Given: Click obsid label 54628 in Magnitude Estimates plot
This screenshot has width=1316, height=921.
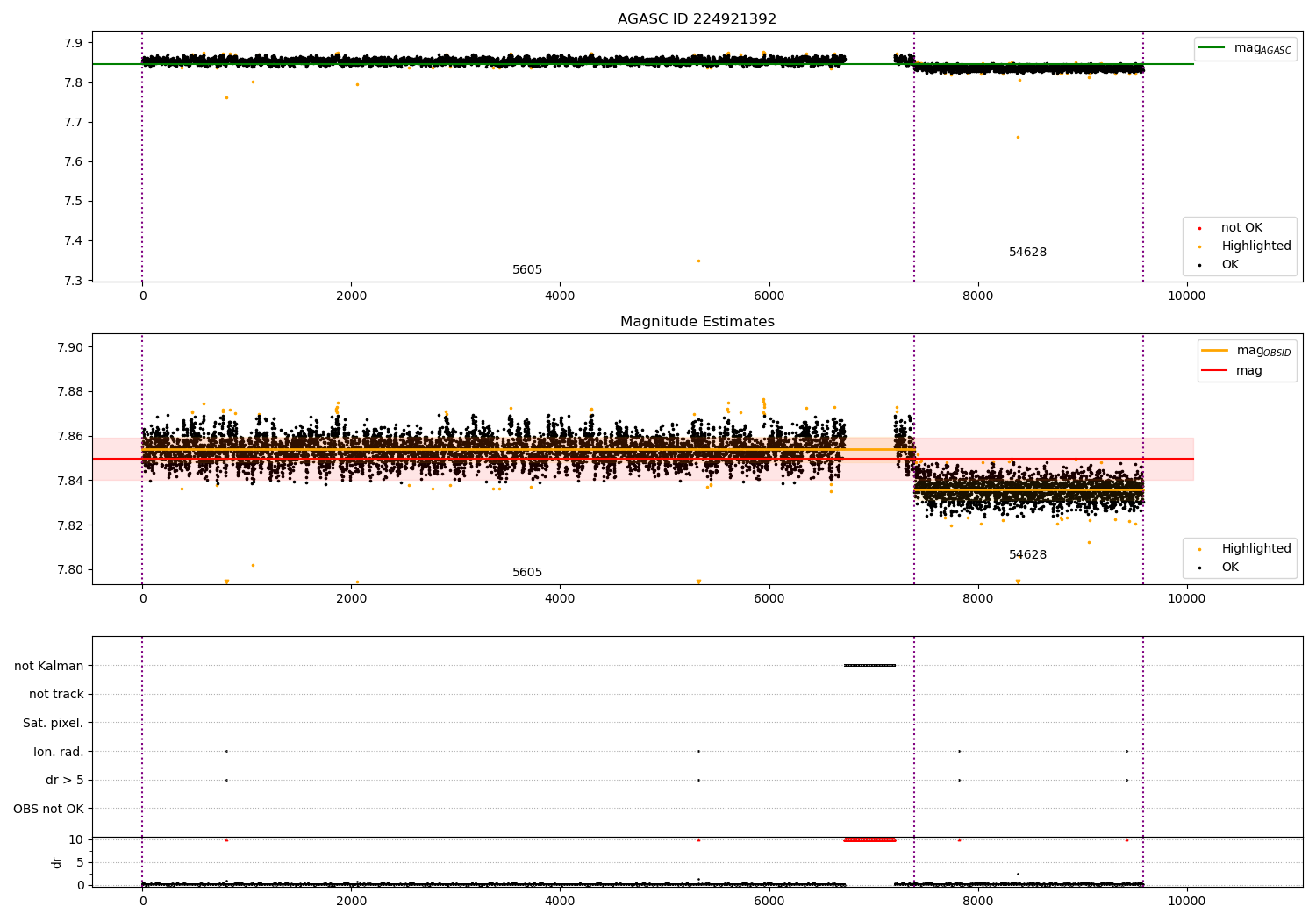Looking at the screenshot, I should pyautogui.click(x=1027, y=555).
